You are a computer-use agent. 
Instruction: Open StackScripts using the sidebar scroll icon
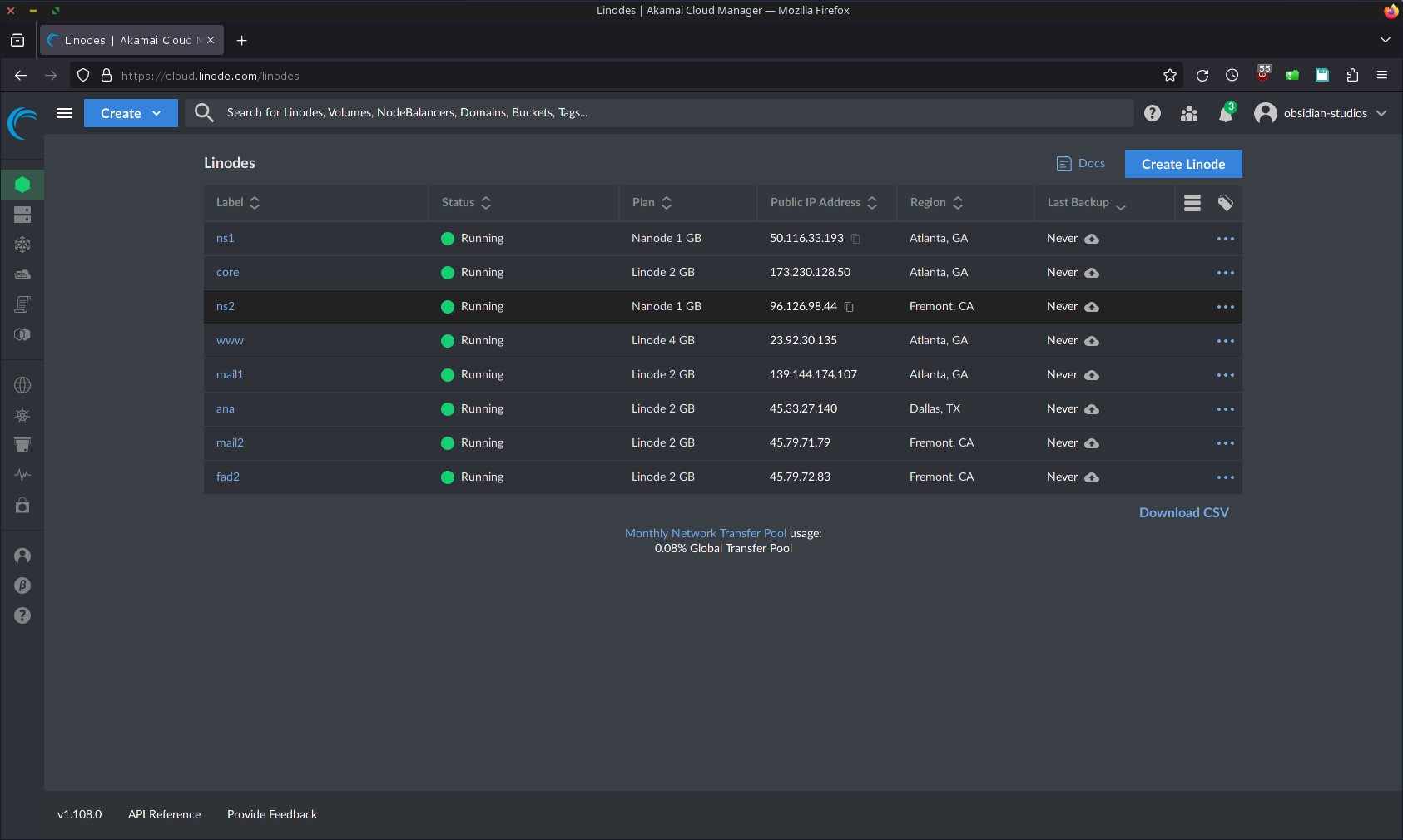point(22,304)
